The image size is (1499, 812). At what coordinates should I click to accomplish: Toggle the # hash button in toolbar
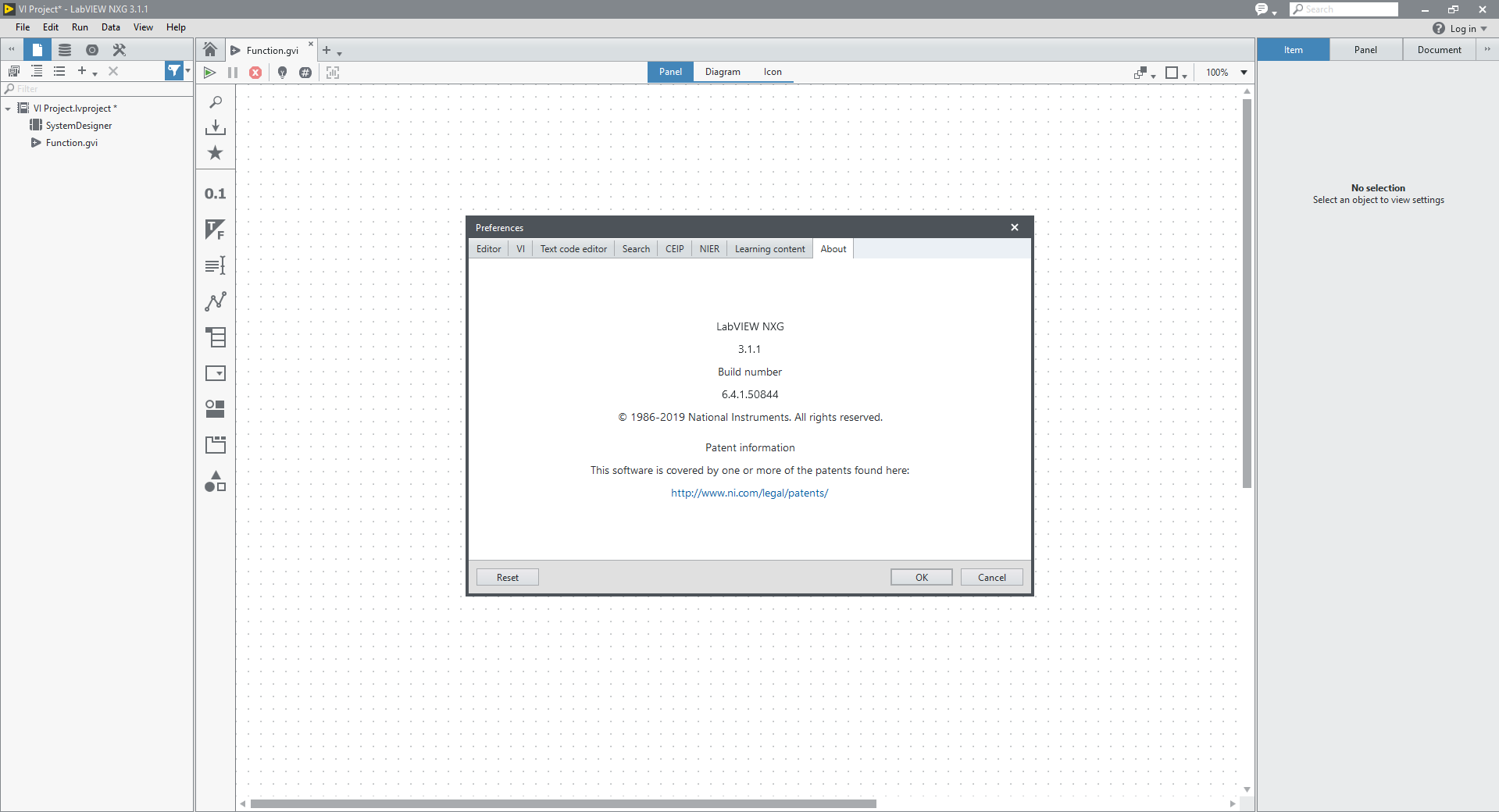click(305, 72)
